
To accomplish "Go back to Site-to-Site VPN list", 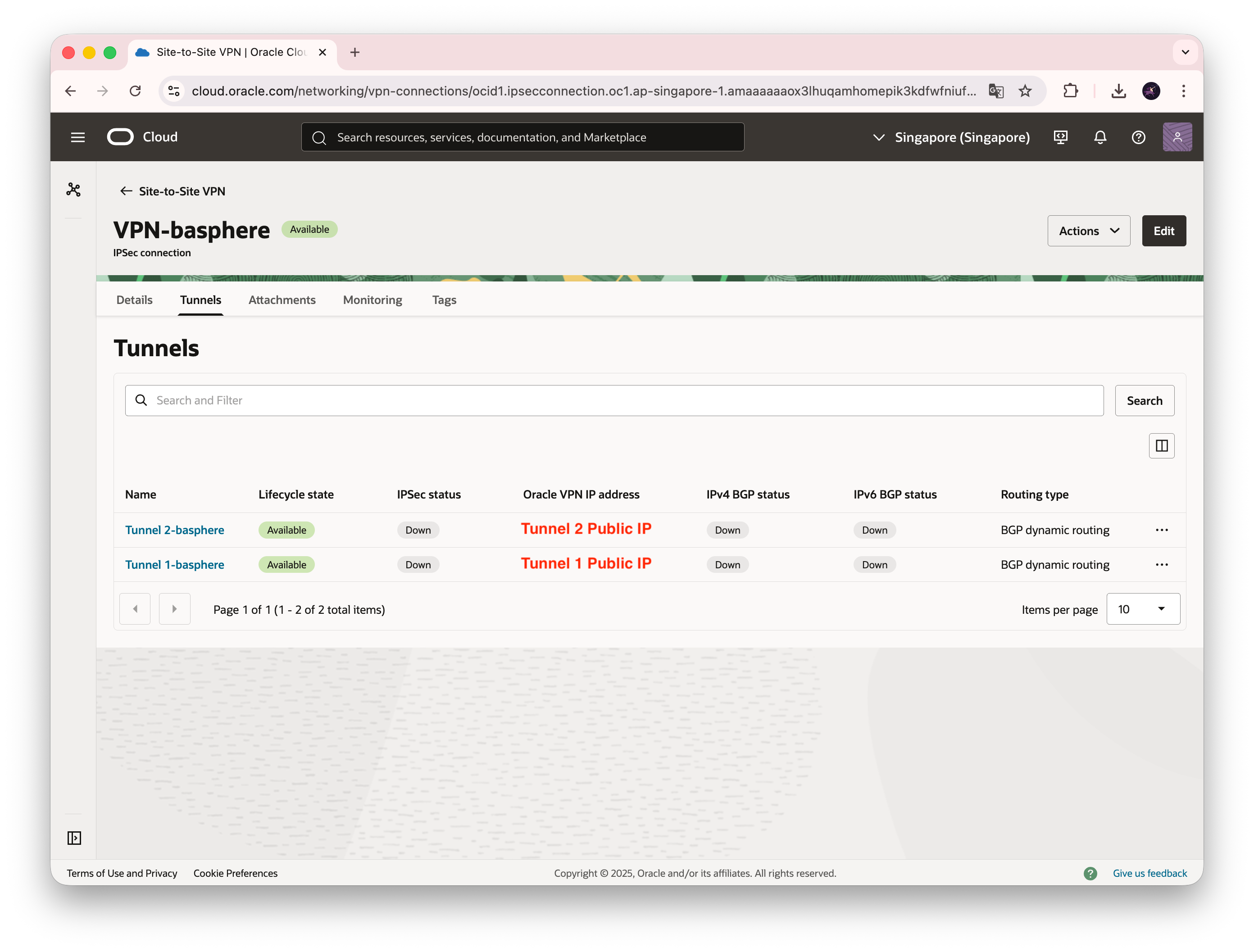I will [173, 191].
